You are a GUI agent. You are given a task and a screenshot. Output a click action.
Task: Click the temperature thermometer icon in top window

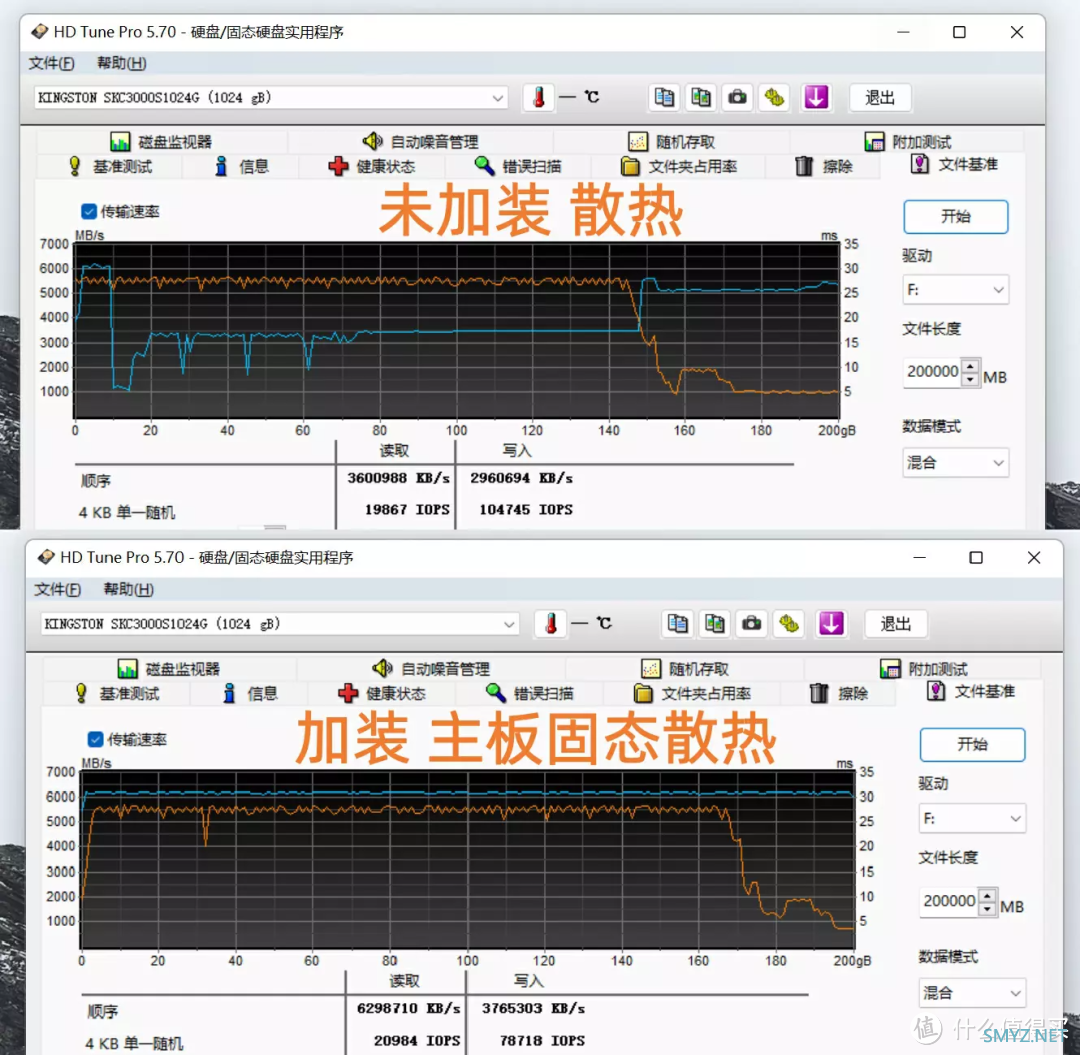click(539, 98)
